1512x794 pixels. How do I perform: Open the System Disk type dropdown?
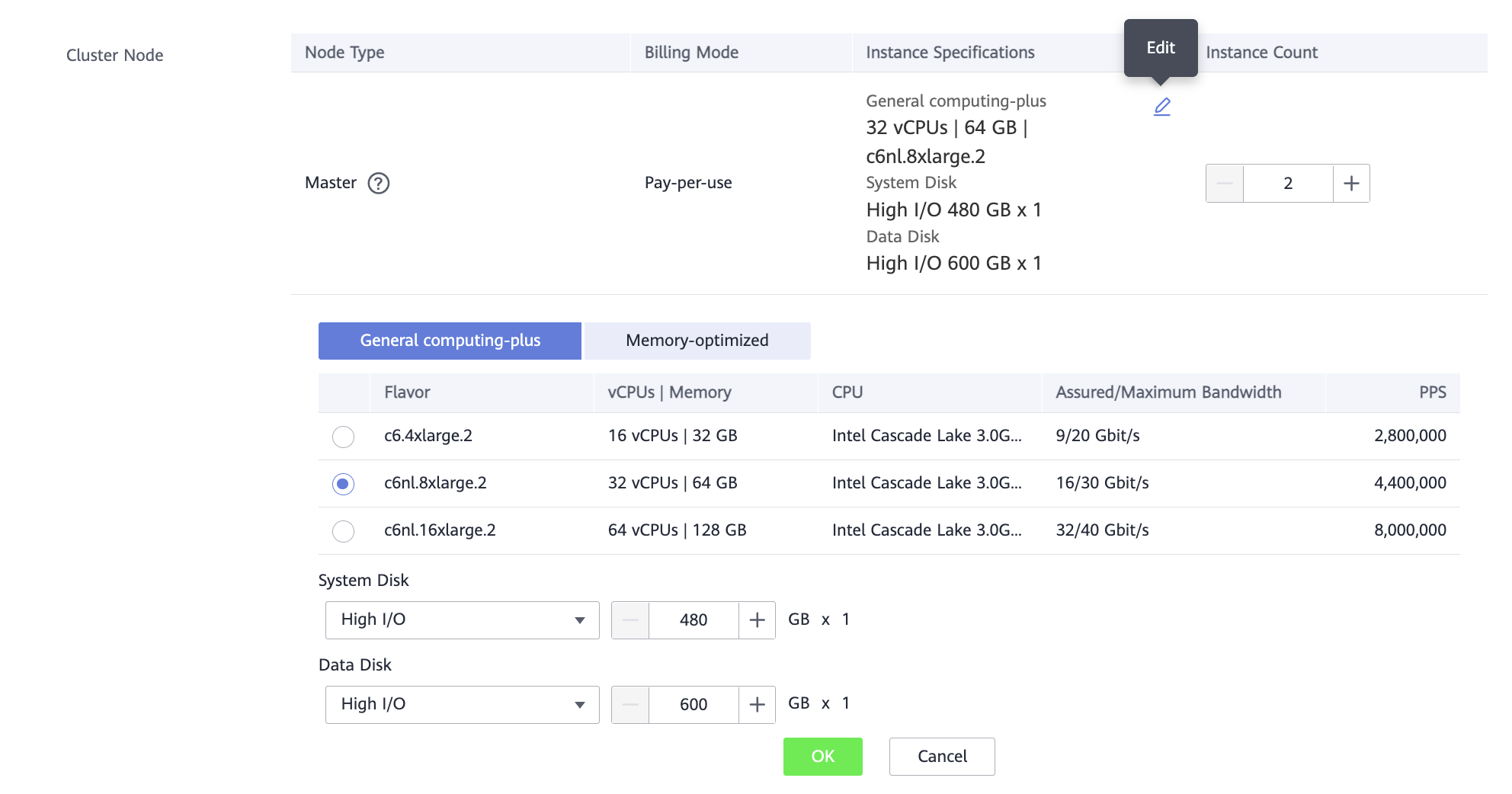[x=462, y=620]
